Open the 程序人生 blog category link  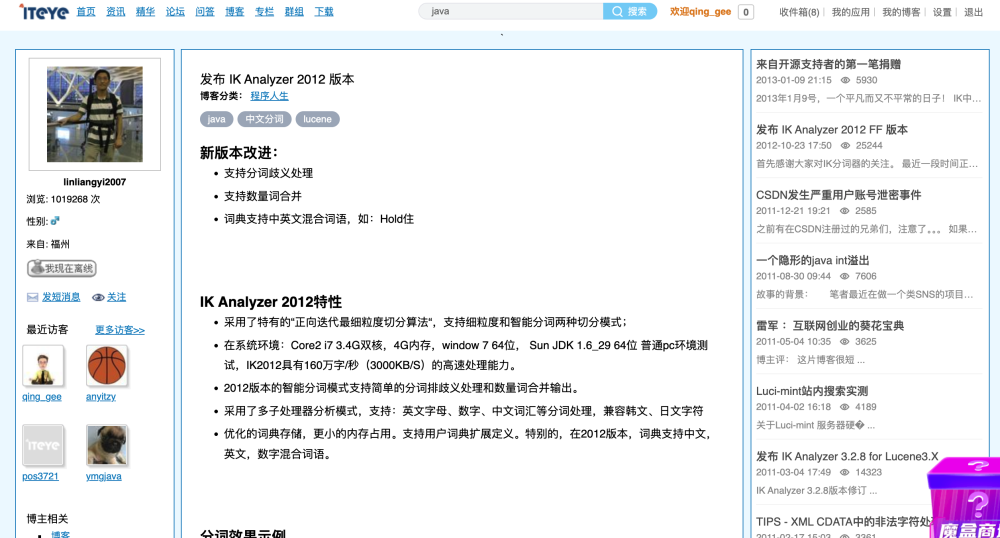pyautogui.click(x=269, y=96)
